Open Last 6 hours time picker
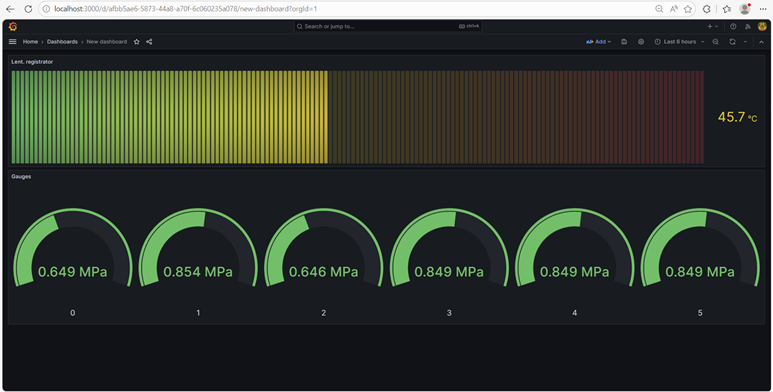The width and height of the screenshot is (773, 392). coord(679,42)
